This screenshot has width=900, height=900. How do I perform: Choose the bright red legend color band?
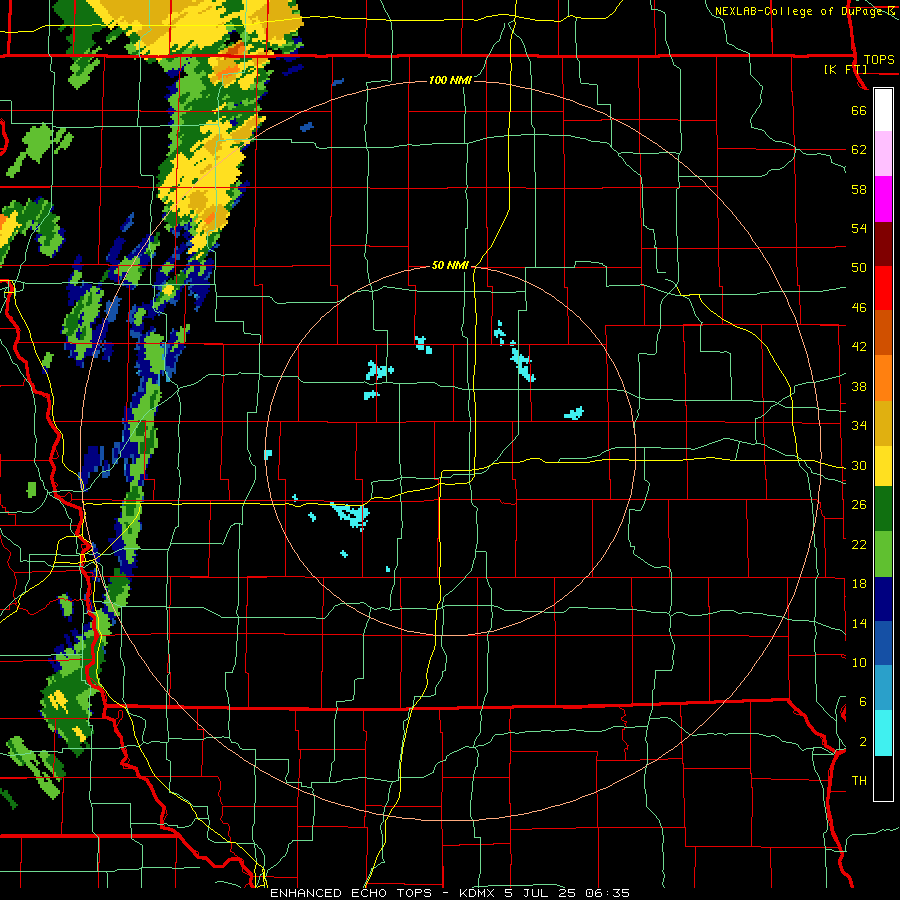[883, 288]
